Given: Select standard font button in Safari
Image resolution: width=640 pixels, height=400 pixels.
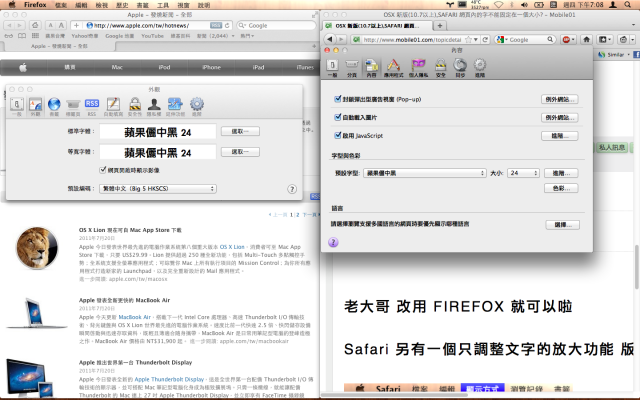Looking at the screenshot, I should click(x=240, y=131).
